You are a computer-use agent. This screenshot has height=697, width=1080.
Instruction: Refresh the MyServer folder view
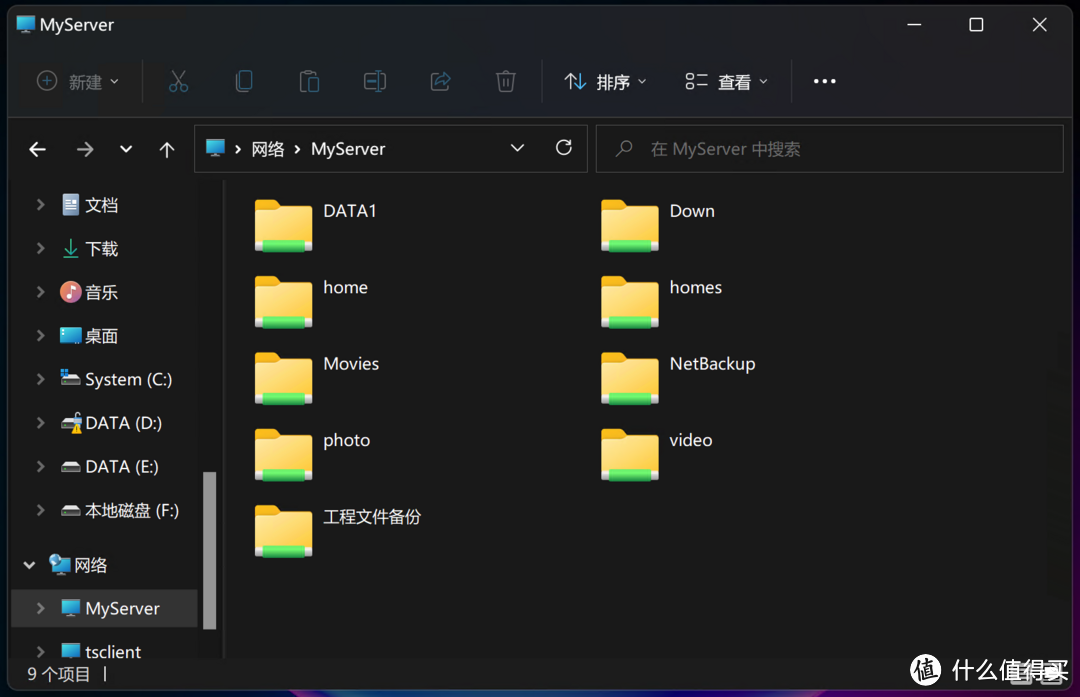564,148
